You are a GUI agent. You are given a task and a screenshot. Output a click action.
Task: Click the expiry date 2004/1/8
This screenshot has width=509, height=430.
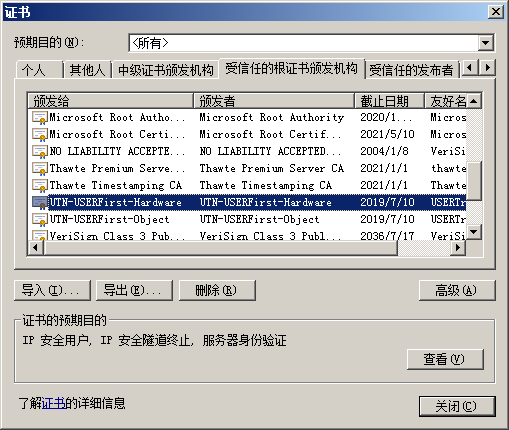click(x=384, y=152)
